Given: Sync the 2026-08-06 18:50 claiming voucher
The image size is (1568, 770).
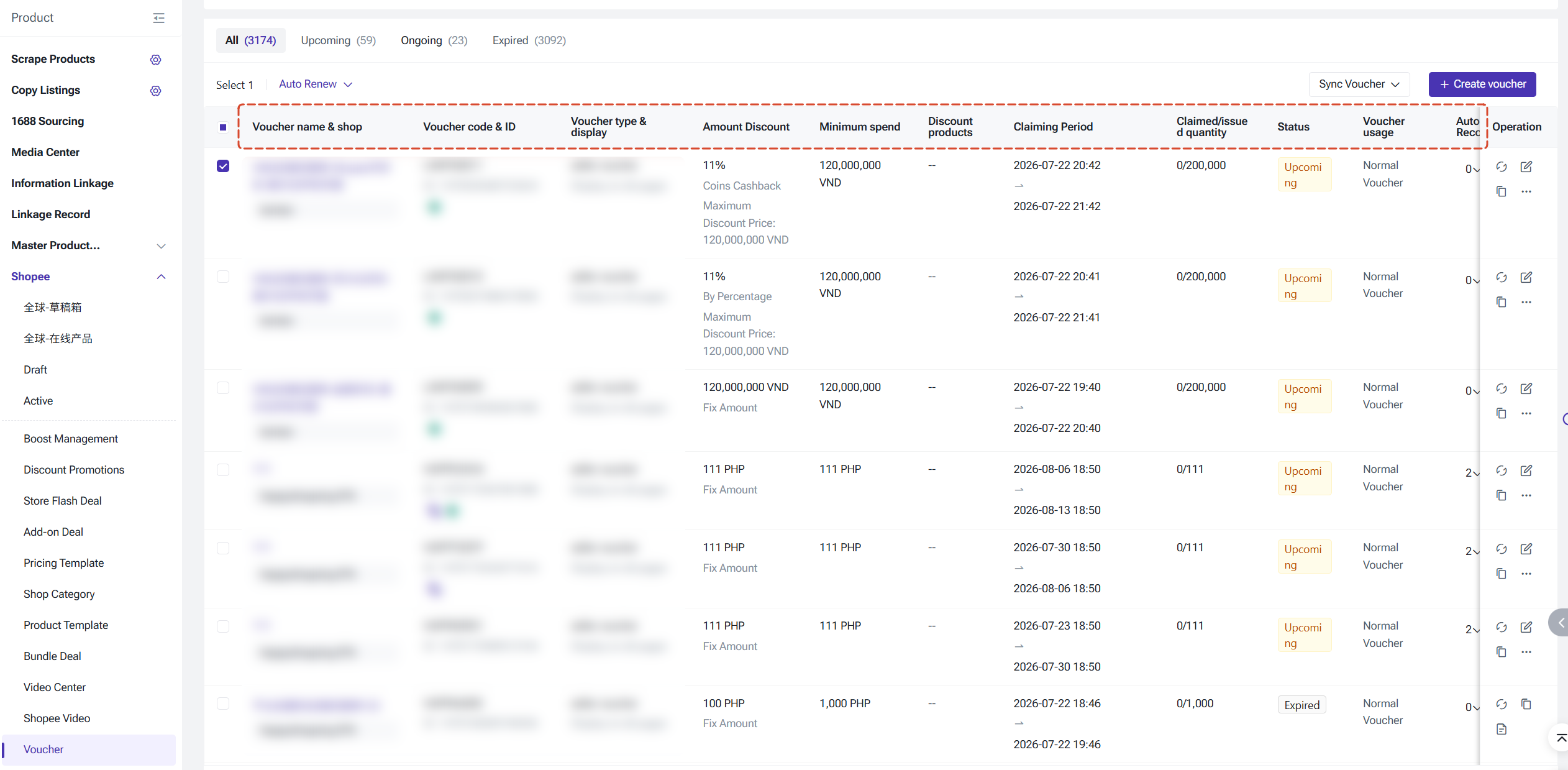Looking at the screenshot, I should click(x=1502, y=470).
